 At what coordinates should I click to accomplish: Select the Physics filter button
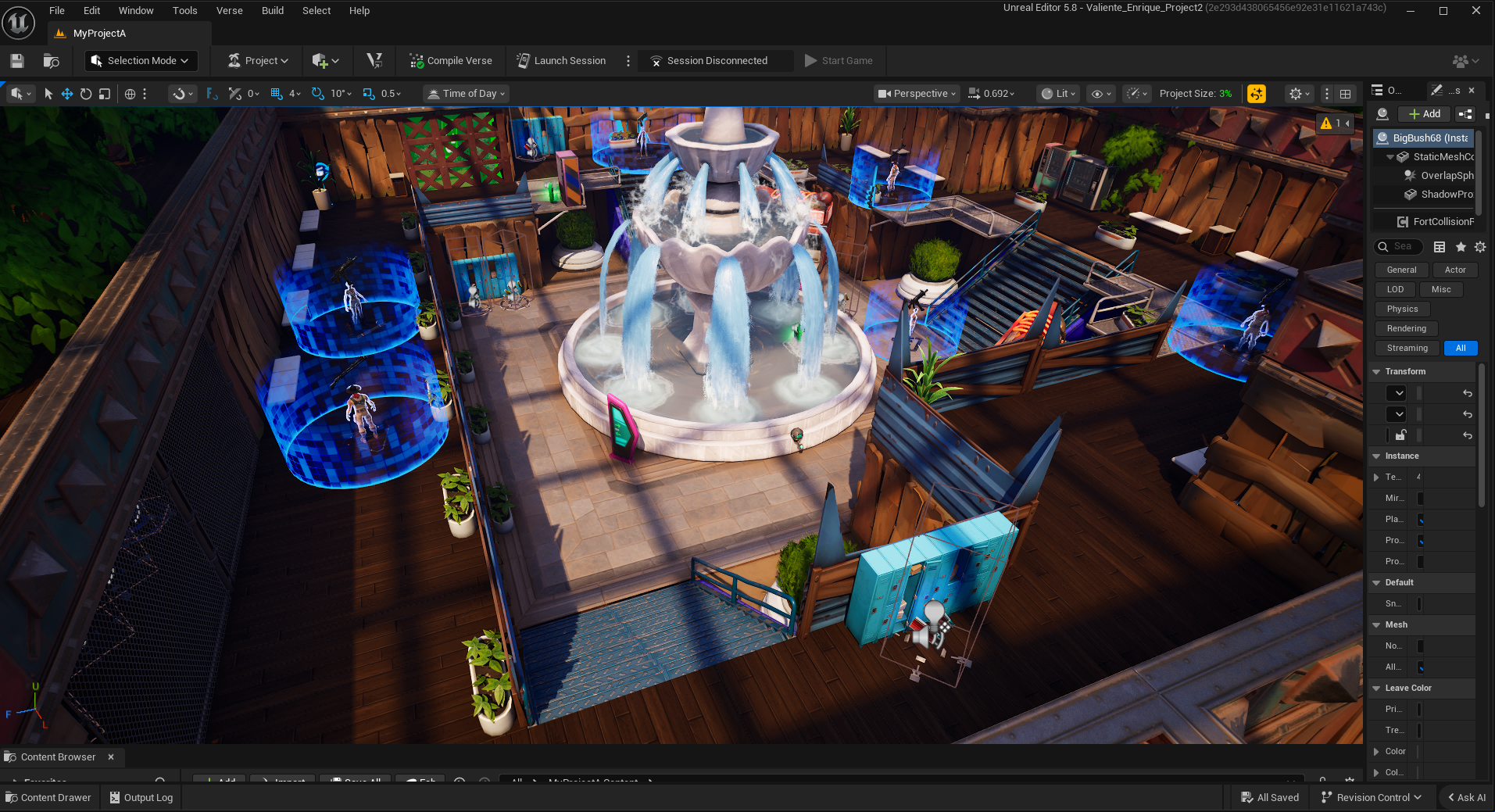click(x=1402, y=309)
